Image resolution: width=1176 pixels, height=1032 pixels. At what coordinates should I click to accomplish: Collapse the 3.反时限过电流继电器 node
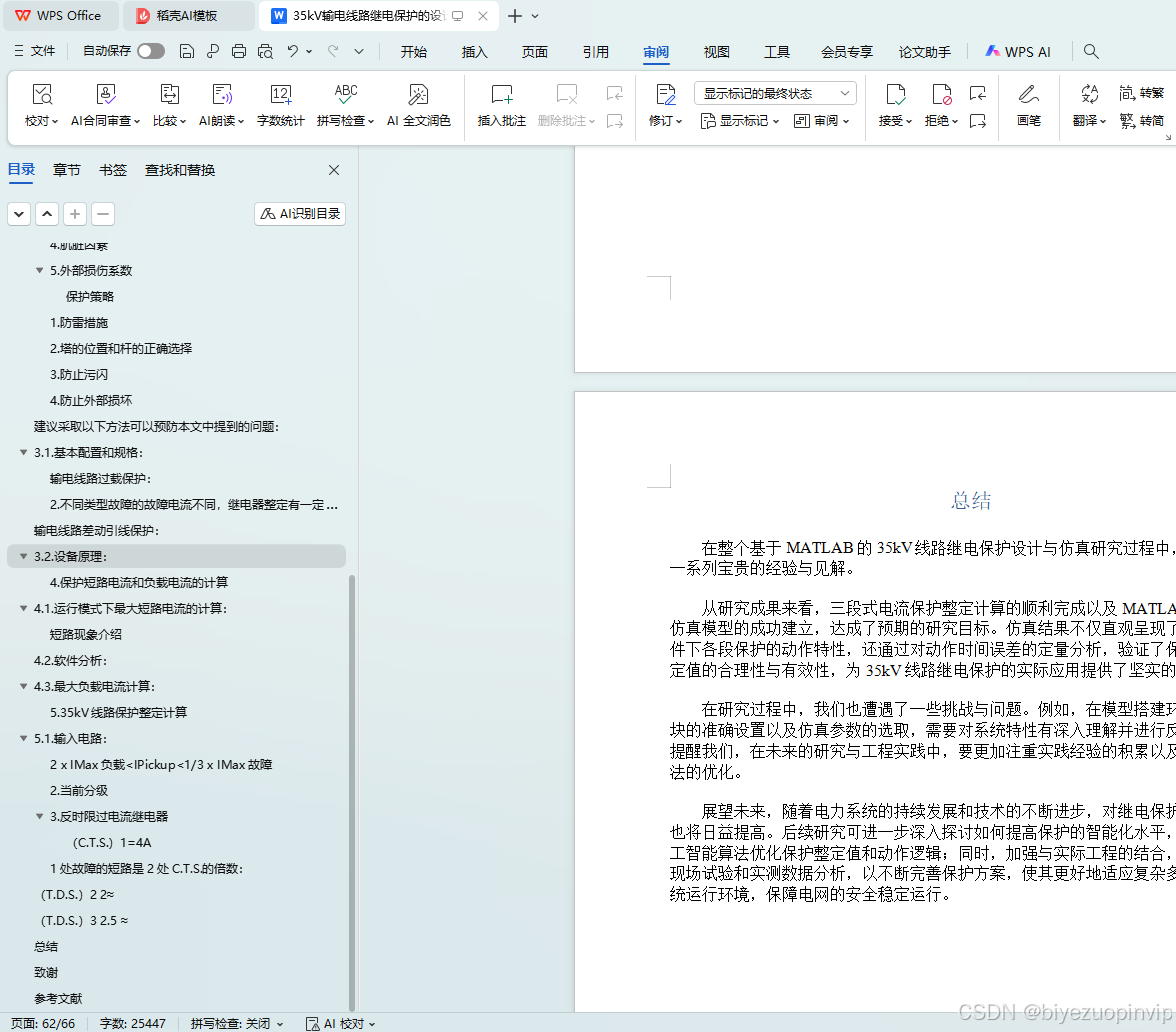[40, 816]
